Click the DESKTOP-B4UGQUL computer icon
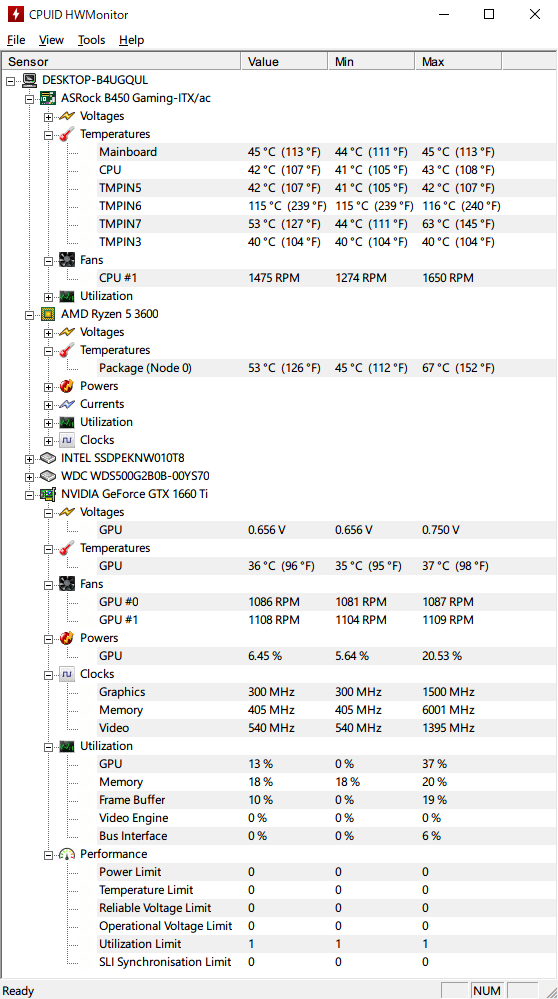The height and width of the screenshot is (999, 558). [29, 80]
